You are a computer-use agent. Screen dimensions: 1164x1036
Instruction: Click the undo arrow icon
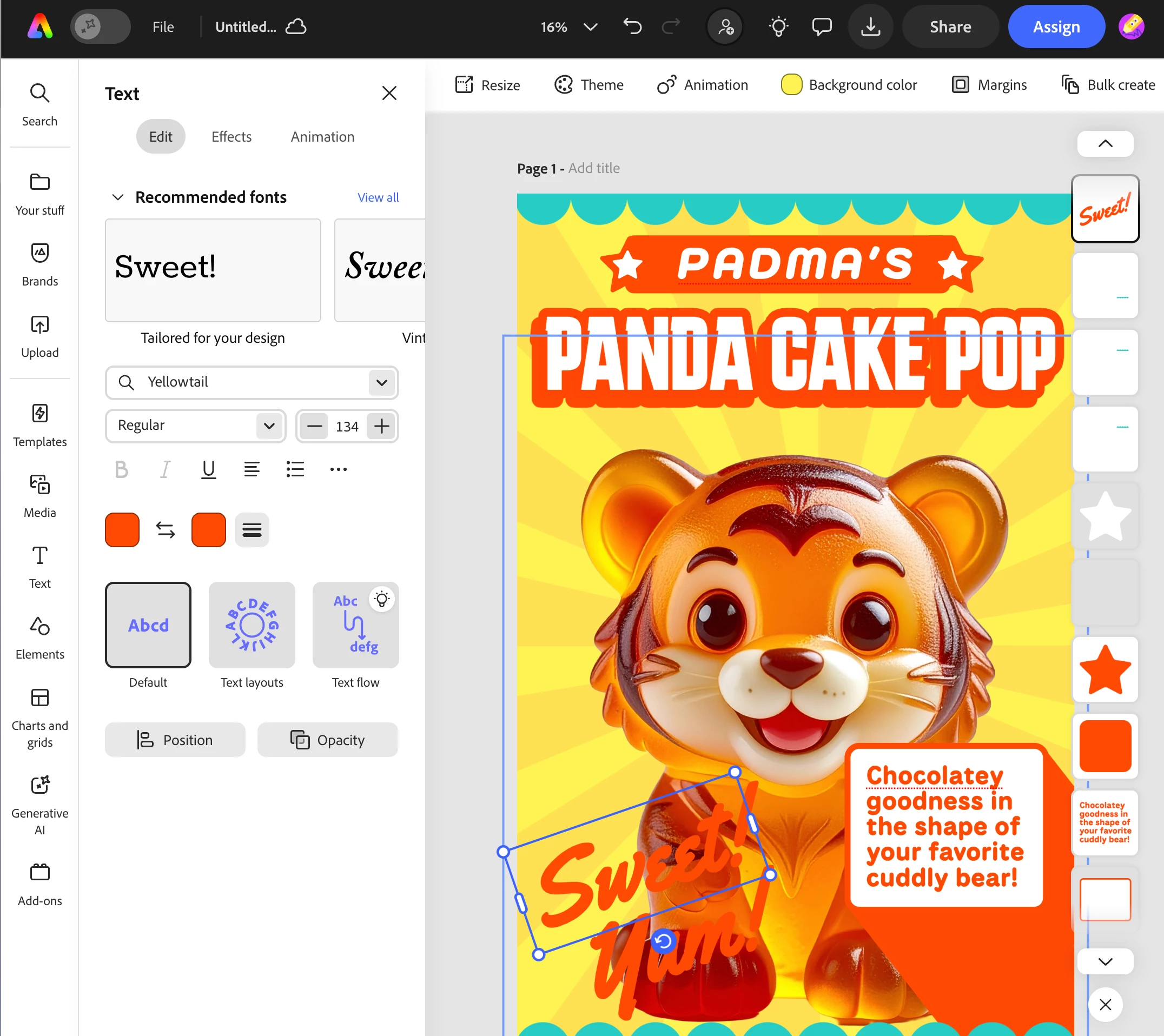click(x=632, y=26)
